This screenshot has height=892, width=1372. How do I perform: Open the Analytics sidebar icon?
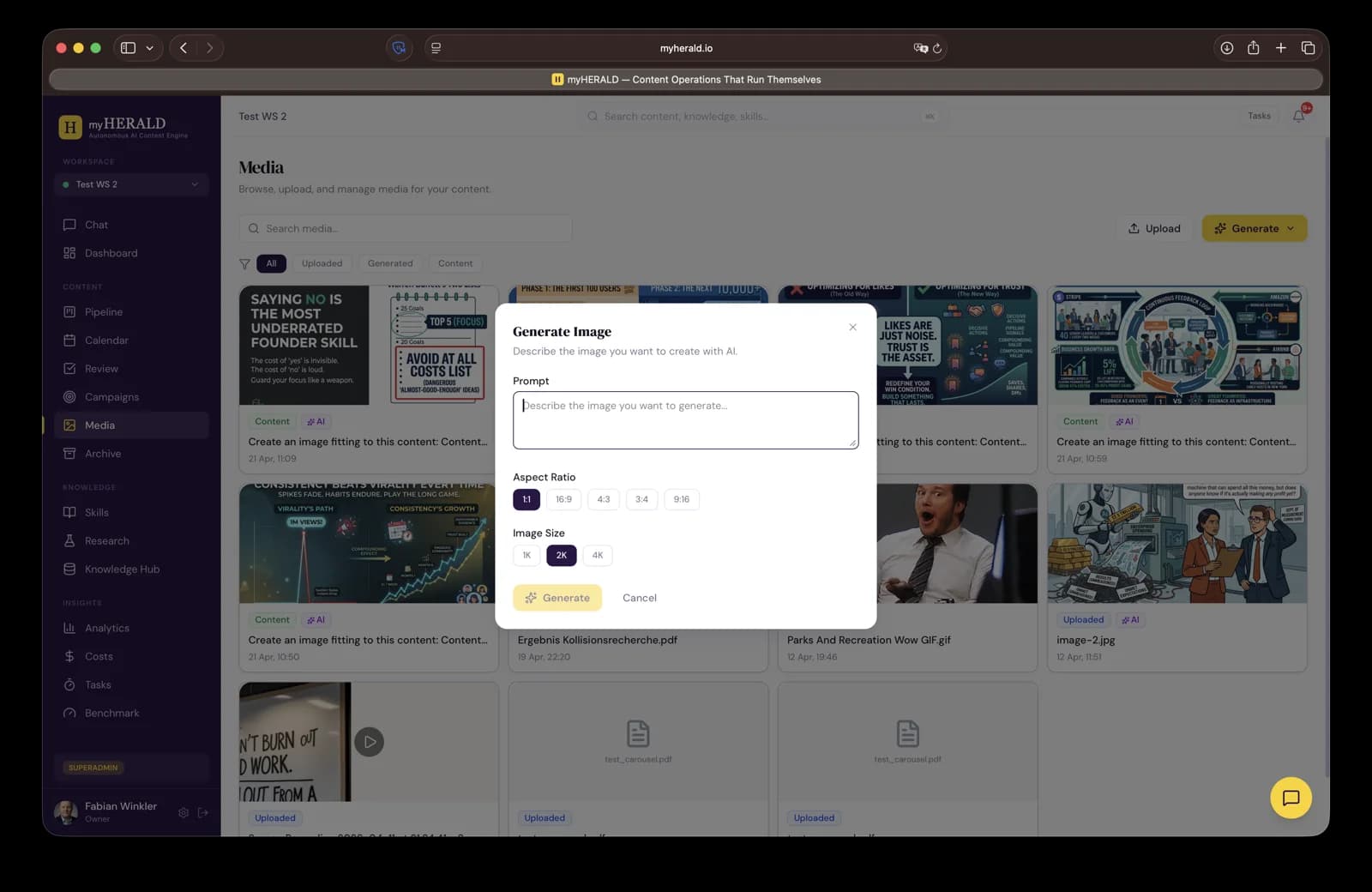(x=69, y=629)
